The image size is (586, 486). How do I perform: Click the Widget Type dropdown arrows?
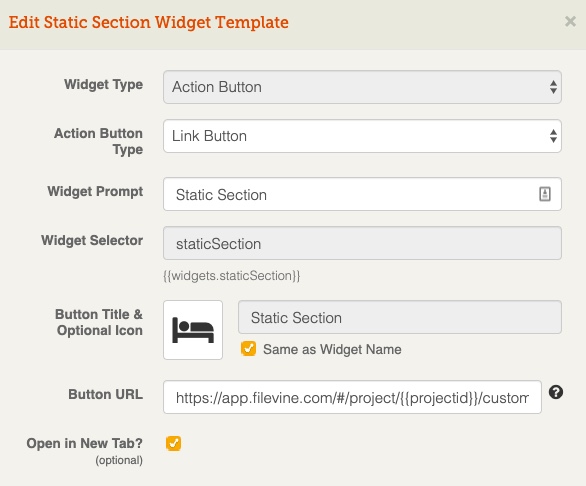(553, 87)
